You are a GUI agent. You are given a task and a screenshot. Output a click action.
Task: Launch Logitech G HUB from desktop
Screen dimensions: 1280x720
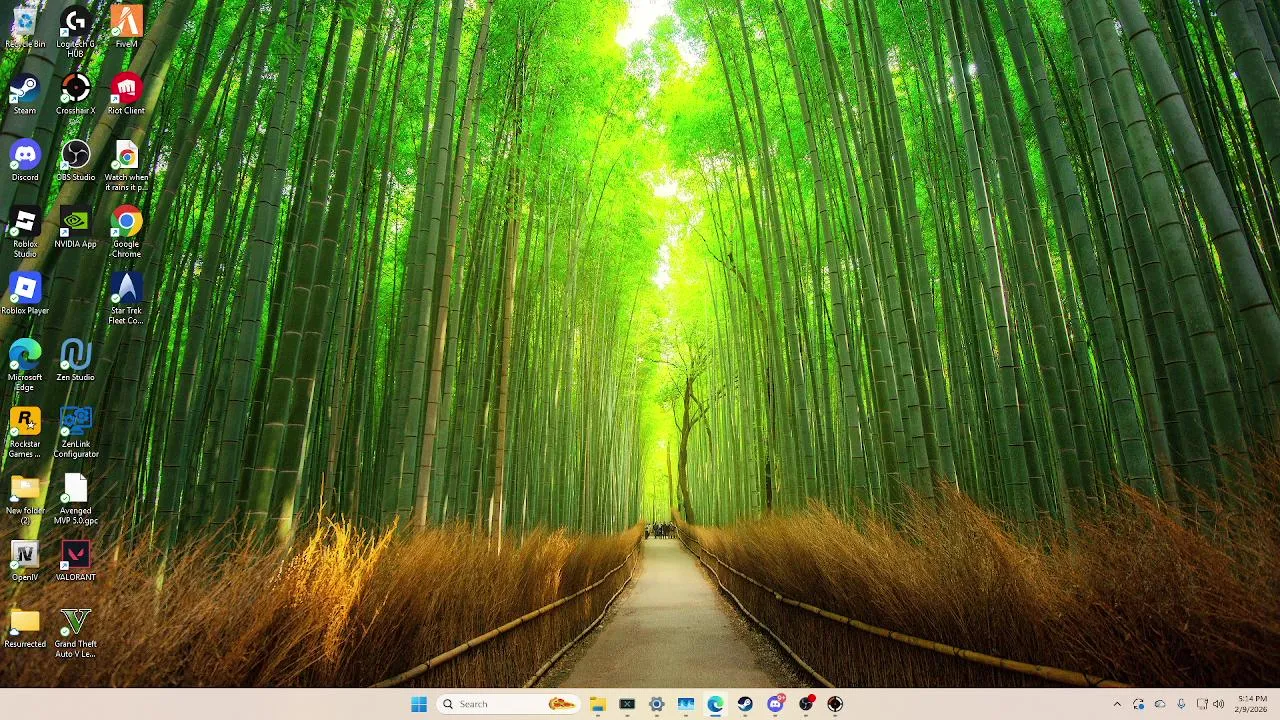[75, 32]
